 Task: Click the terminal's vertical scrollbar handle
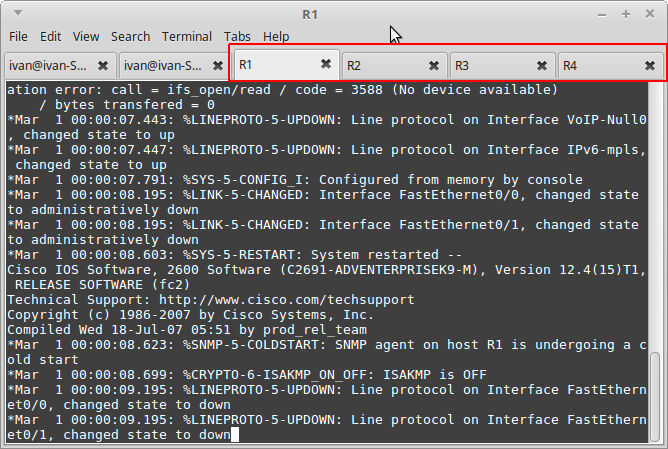coord(655,396)
